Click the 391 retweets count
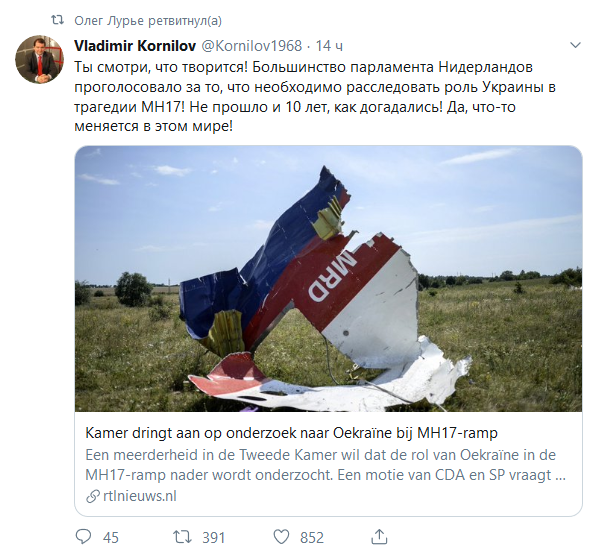The width and height of the screenshot is (598, 556). (214, 537)
